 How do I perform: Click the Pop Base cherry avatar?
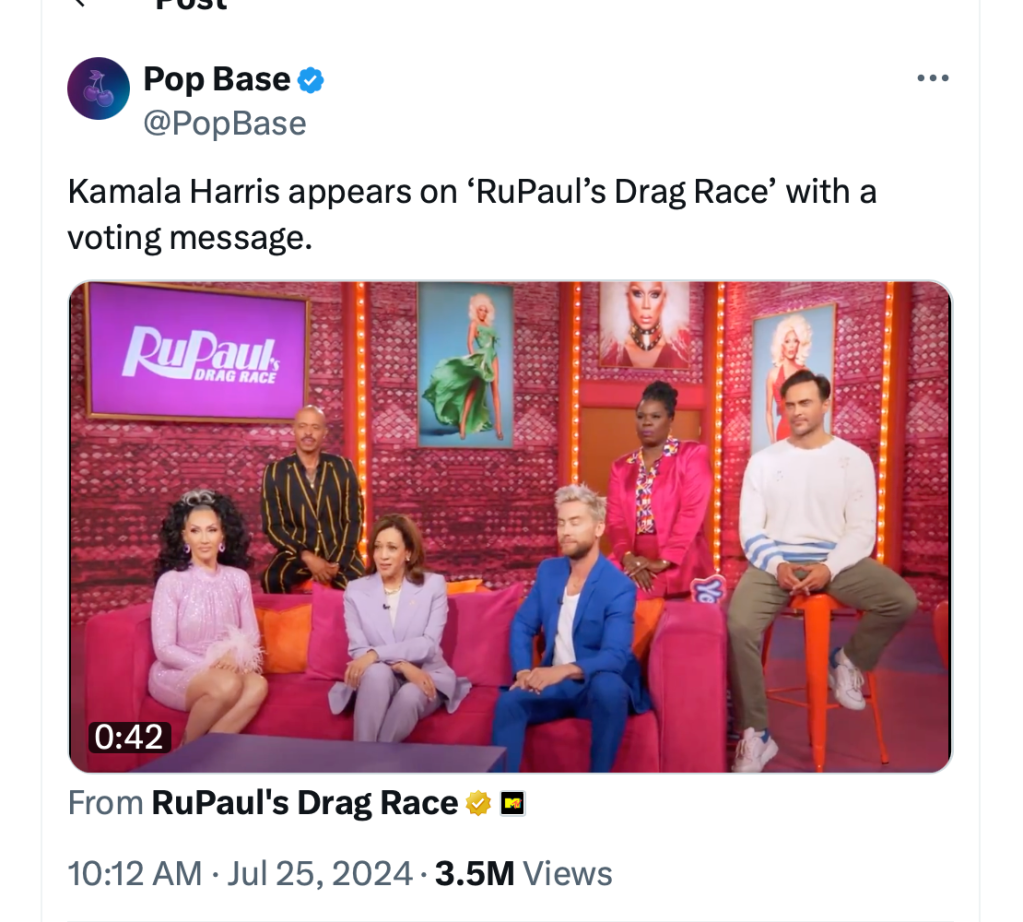point(99,89)
